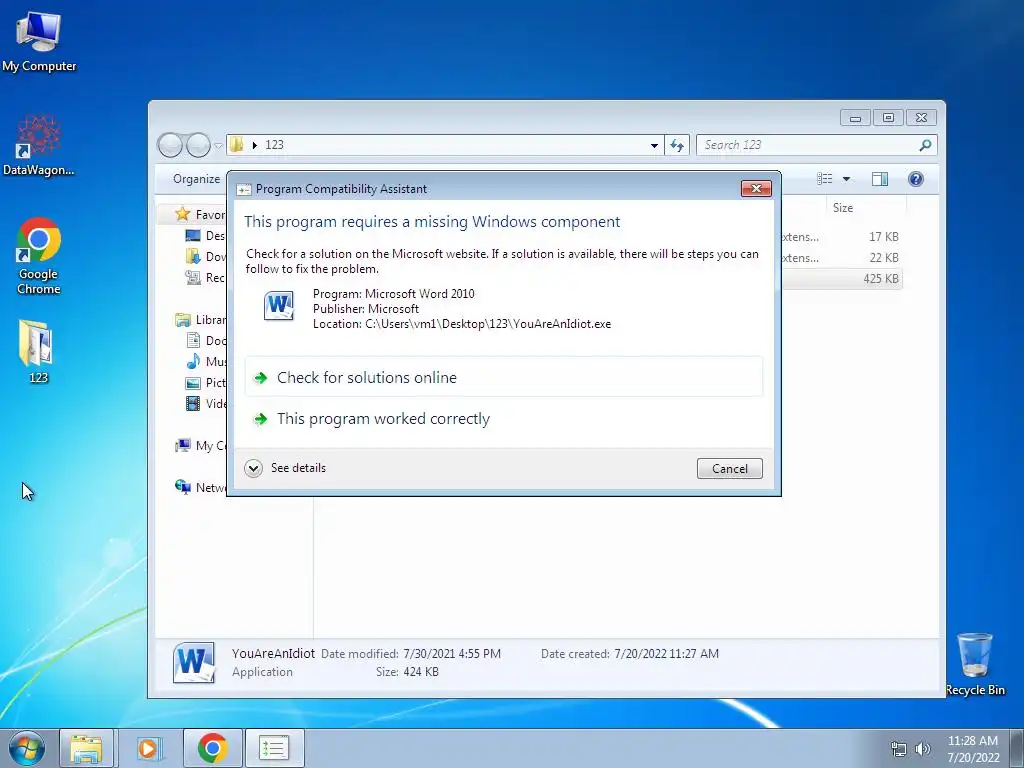1024x768 pixels.
Task: Click the Show desktop strip
Action: [x=1017, y=748]
